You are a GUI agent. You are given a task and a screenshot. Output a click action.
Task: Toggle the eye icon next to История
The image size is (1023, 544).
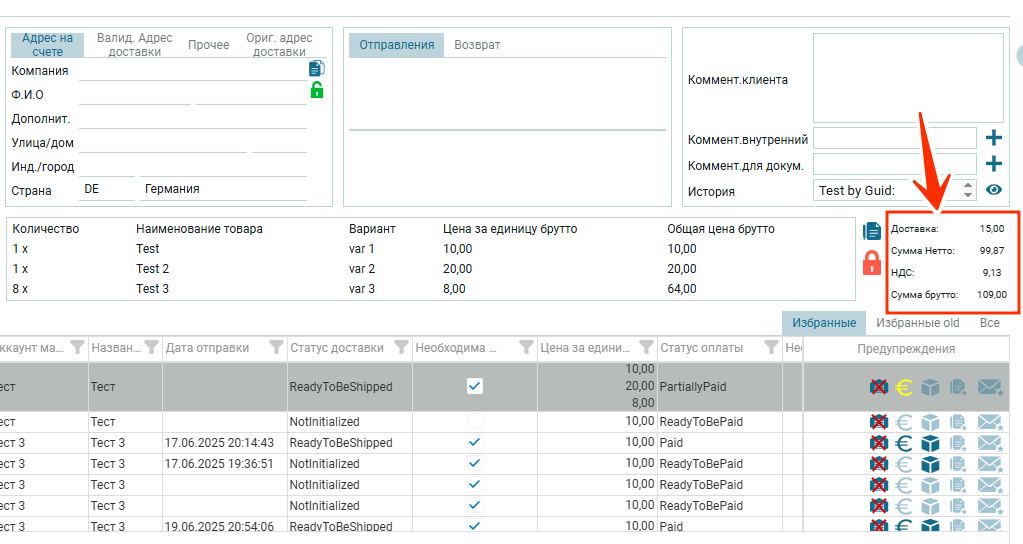(x=993, y=190)
